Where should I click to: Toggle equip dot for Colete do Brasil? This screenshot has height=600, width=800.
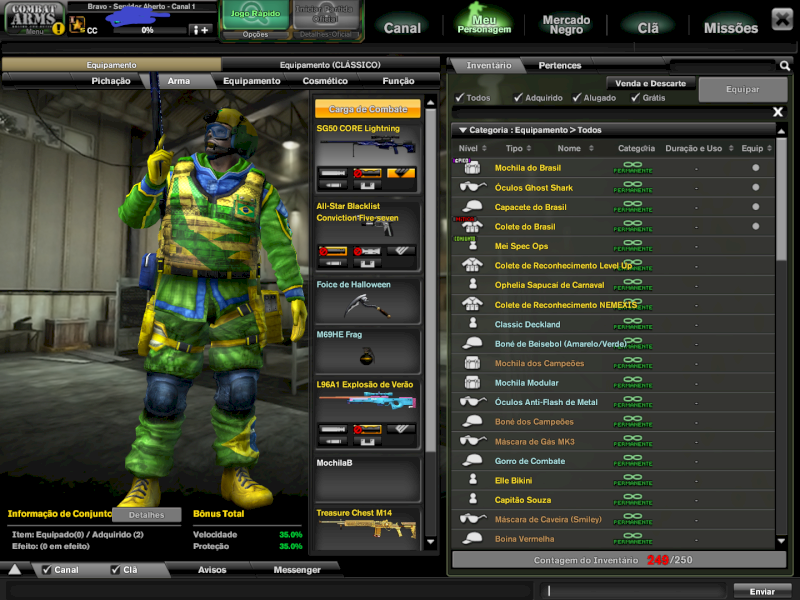tap(756, 226)
